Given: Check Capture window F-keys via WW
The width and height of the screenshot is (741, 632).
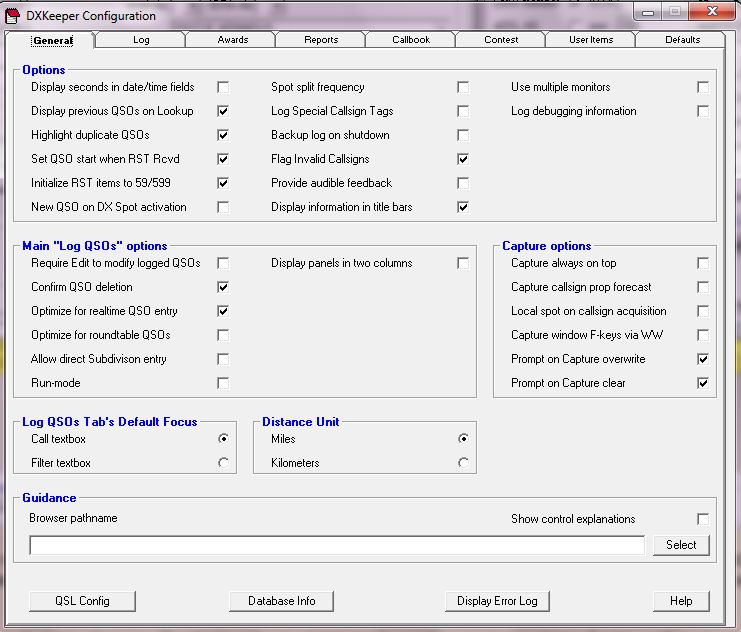Looking at the screenshot, I should click(x=703, y=335).
